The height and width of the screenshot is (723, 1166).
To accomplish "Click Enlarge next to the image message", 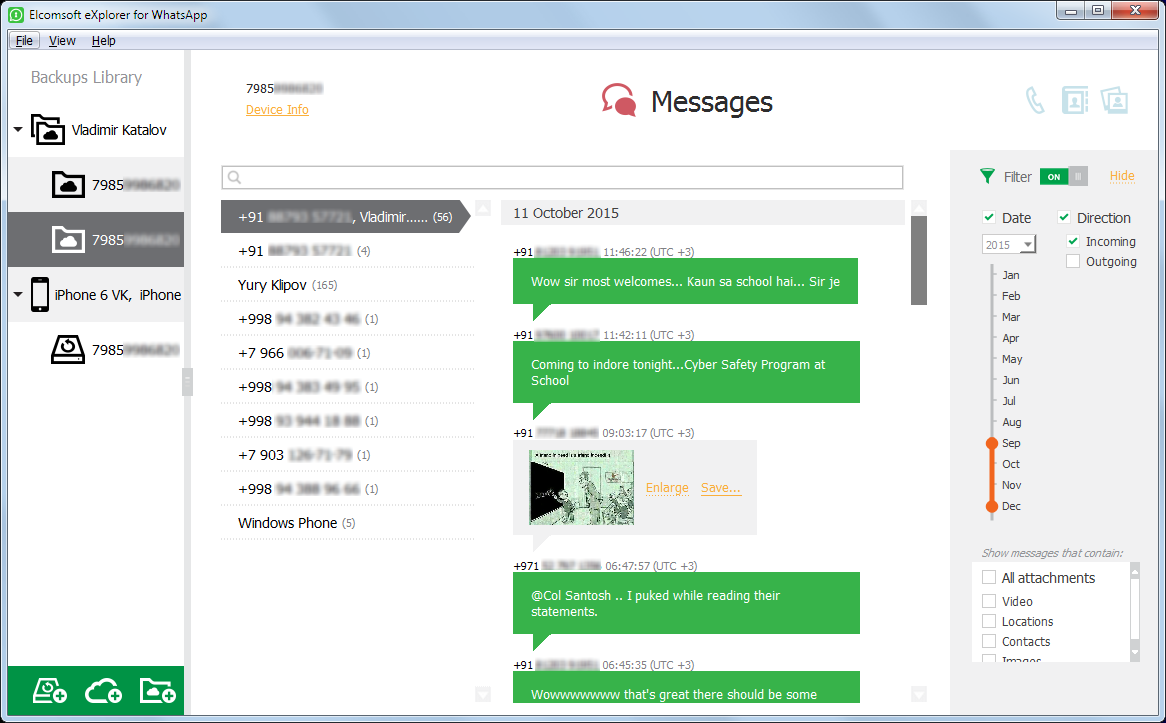I will [667, 488].
